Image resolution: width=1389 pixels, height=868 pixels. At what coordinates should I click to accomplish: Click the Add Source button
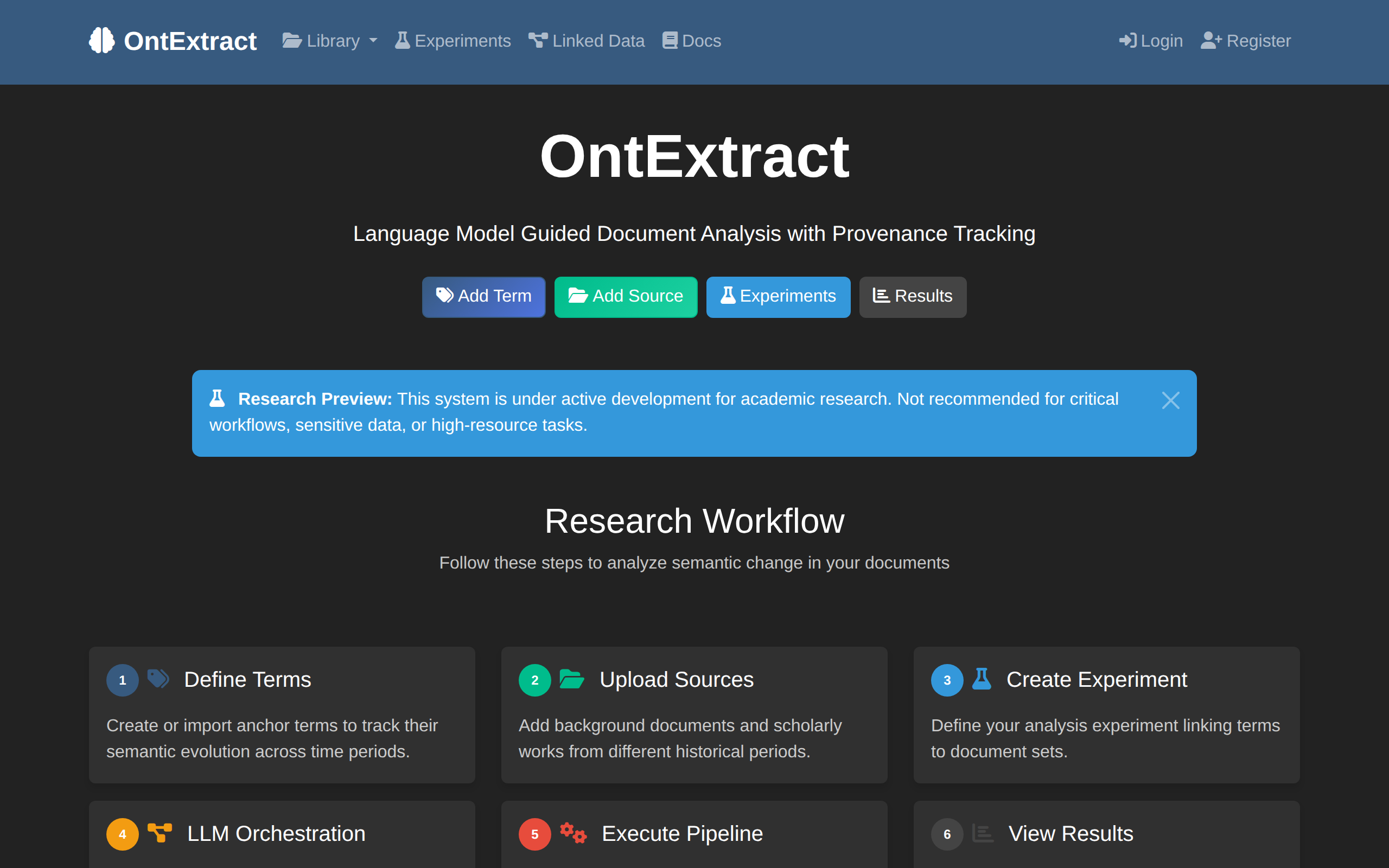tap(626, 296)
